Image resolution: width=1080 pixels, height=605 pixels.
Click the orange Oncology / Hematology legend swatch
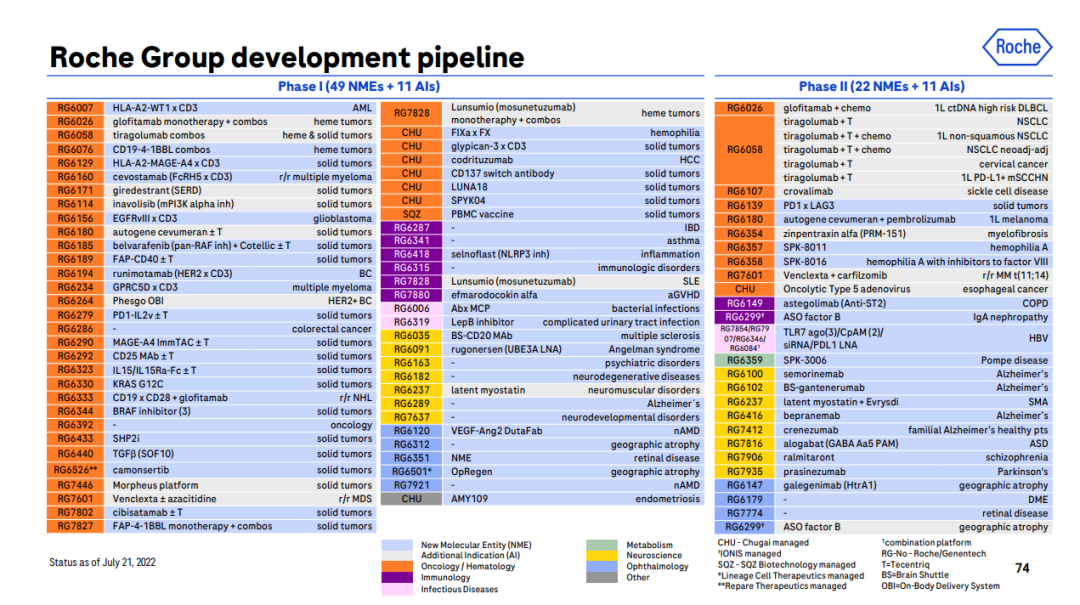point(397,566)
